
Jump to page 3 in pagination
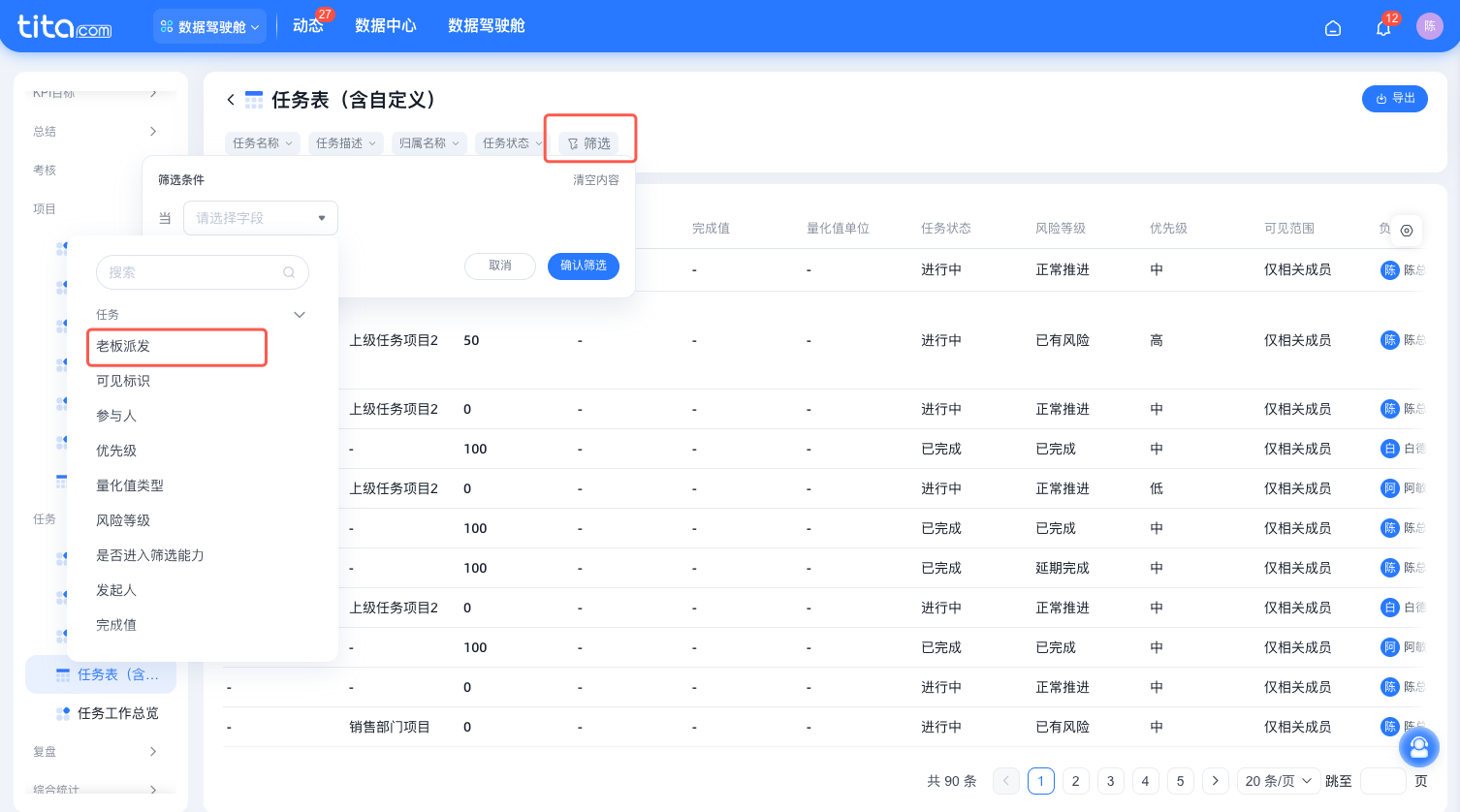[x=1110, y=780]
